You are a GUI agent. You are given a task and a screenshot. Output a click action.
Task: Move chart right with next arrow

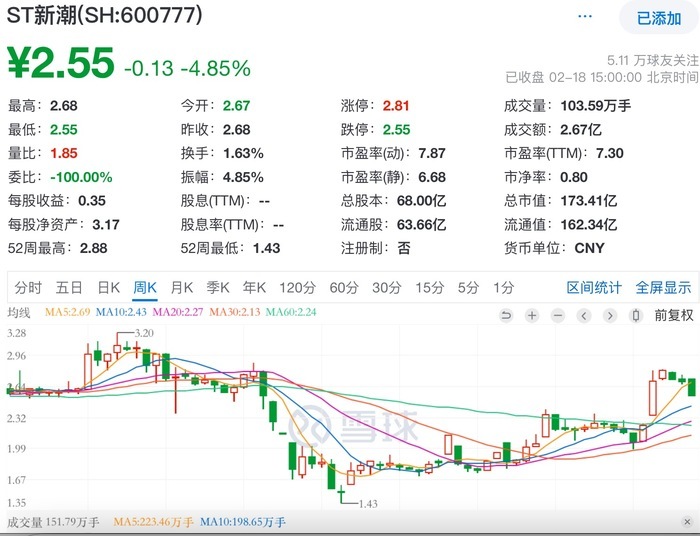coord(609,316)
